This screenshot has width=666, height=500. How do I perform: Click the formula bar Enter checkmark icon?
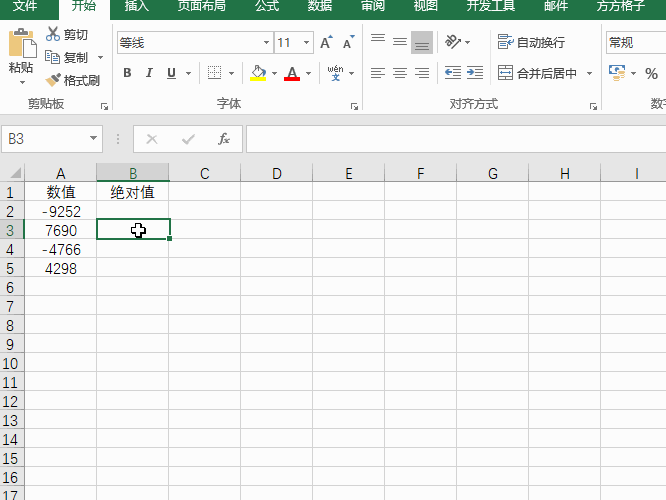coord(188,139)
